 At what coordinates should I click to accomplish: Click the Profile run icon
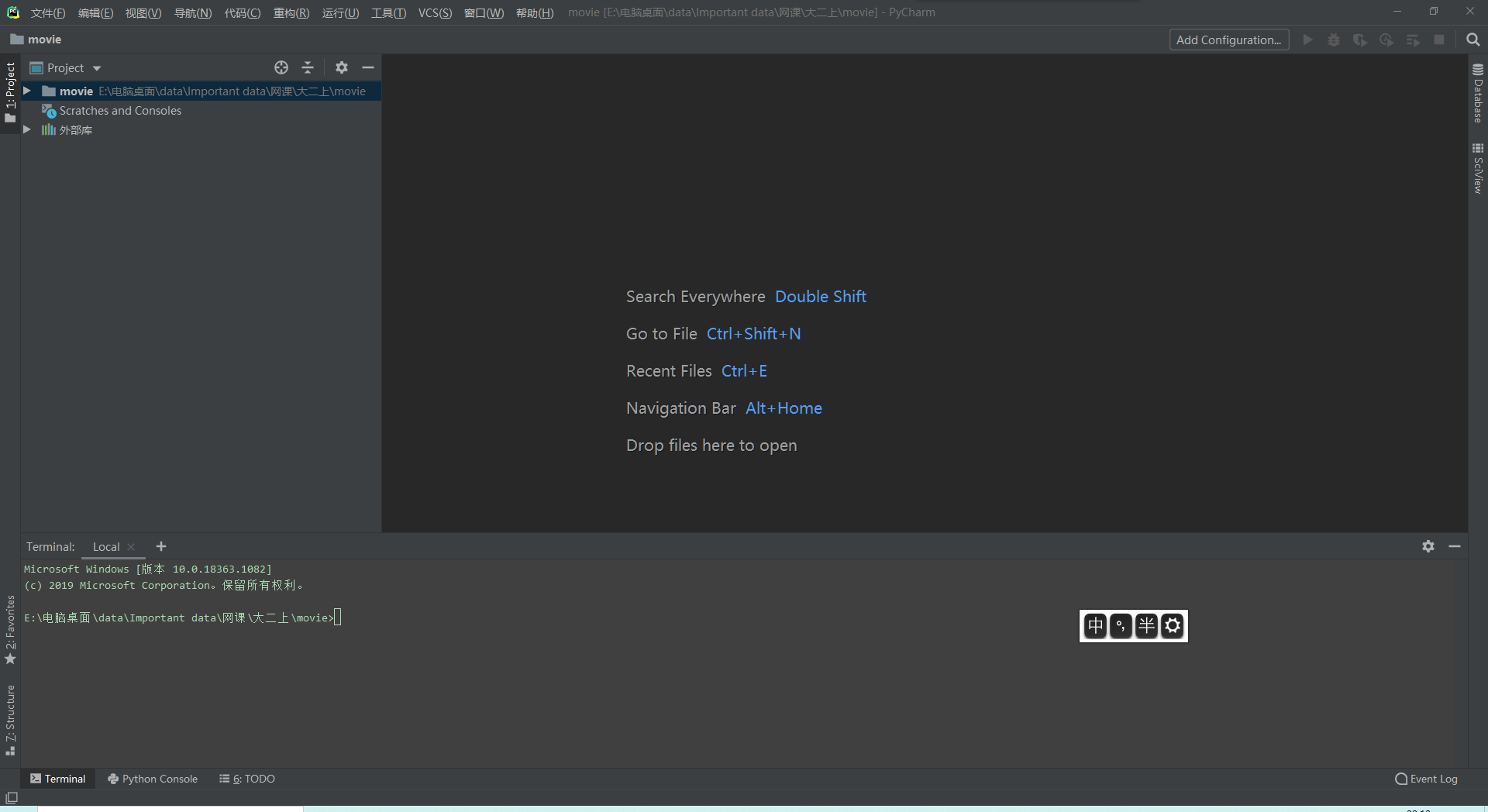pos(1386,40)
